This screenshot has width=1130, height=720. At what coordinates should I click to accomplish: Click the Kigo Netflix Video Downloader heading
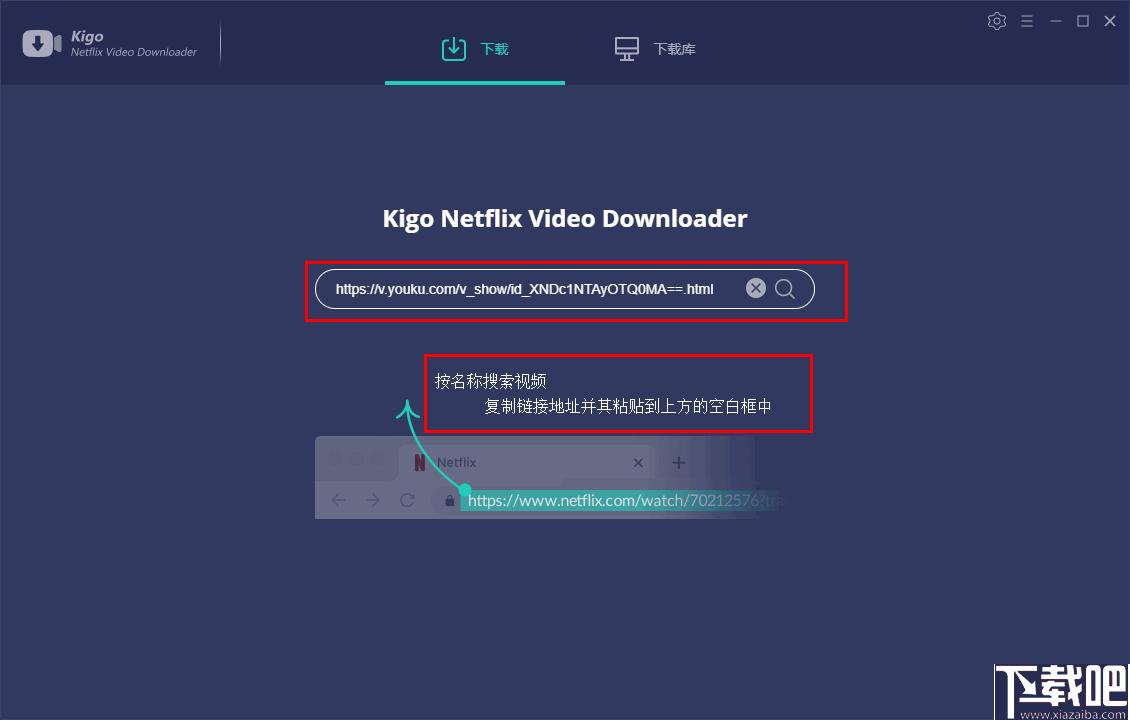coord(565,218)
